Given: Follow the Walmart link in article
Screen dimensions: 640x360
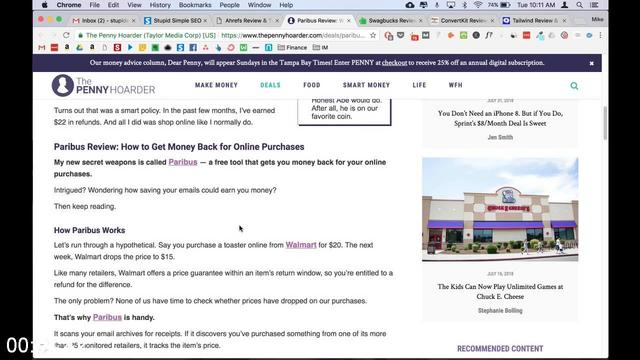Looking at the screenshot, I should coord(301,245).
